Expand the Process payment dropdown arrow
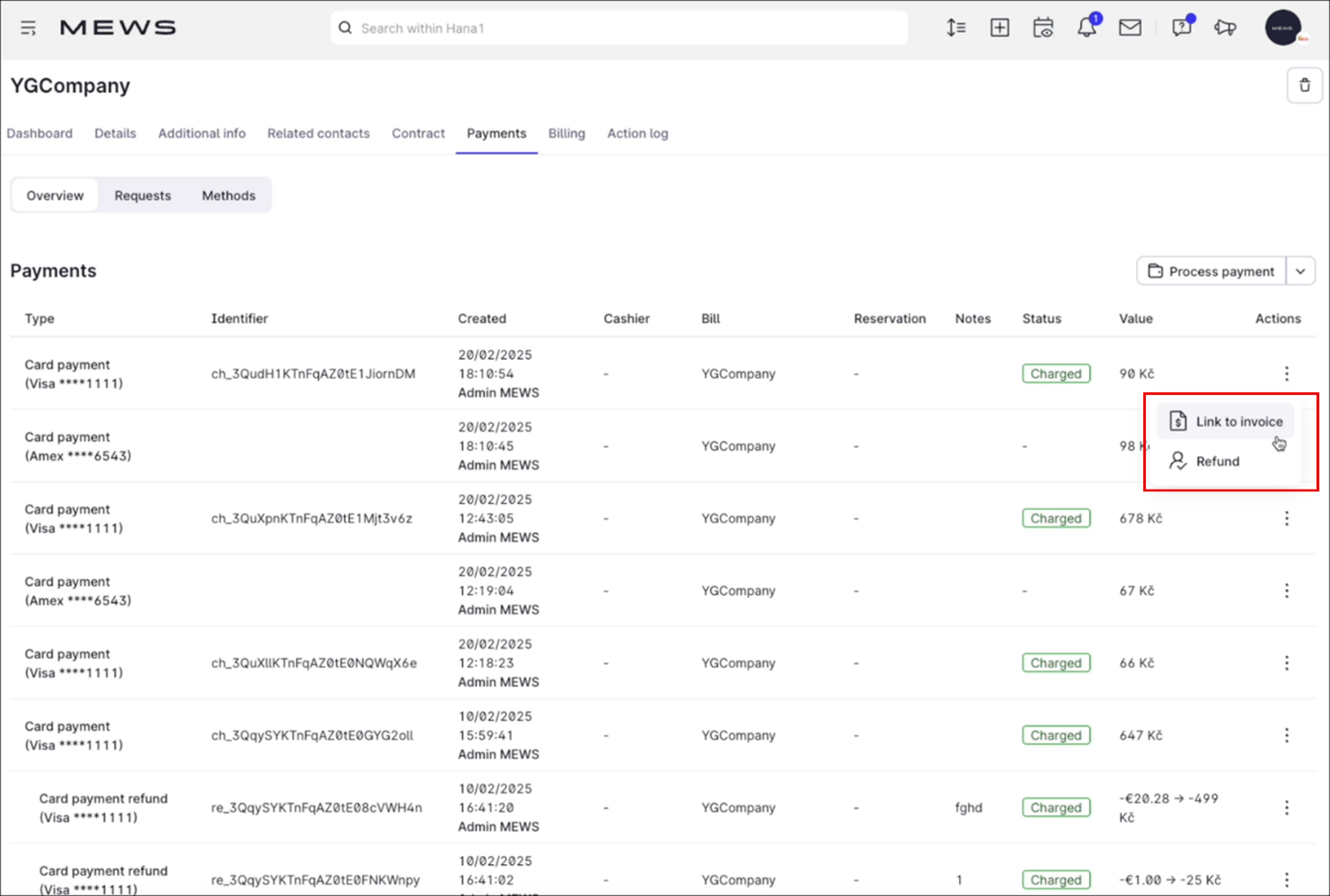This screenshot has width=1330, height=896. point(1300,271)
